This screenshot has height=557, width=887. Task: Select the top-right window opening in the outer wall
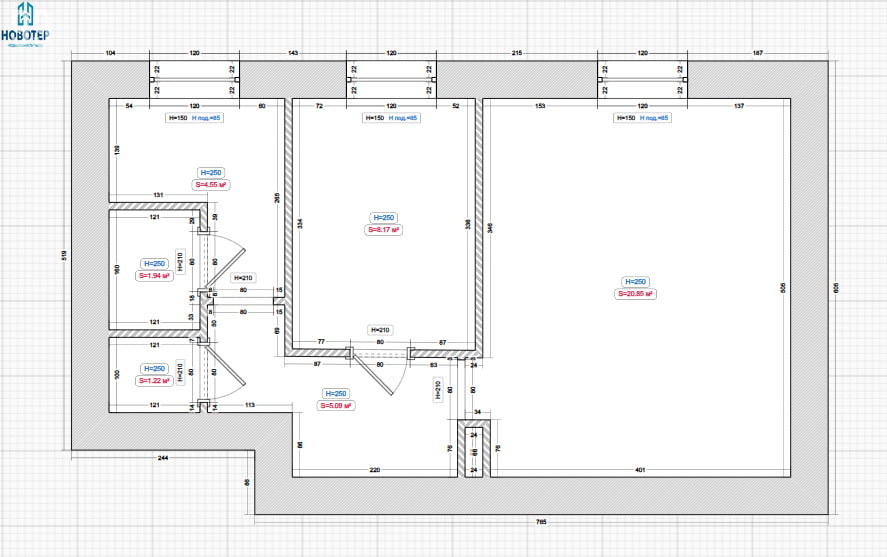pyautogui.click(x=643, y=80)
